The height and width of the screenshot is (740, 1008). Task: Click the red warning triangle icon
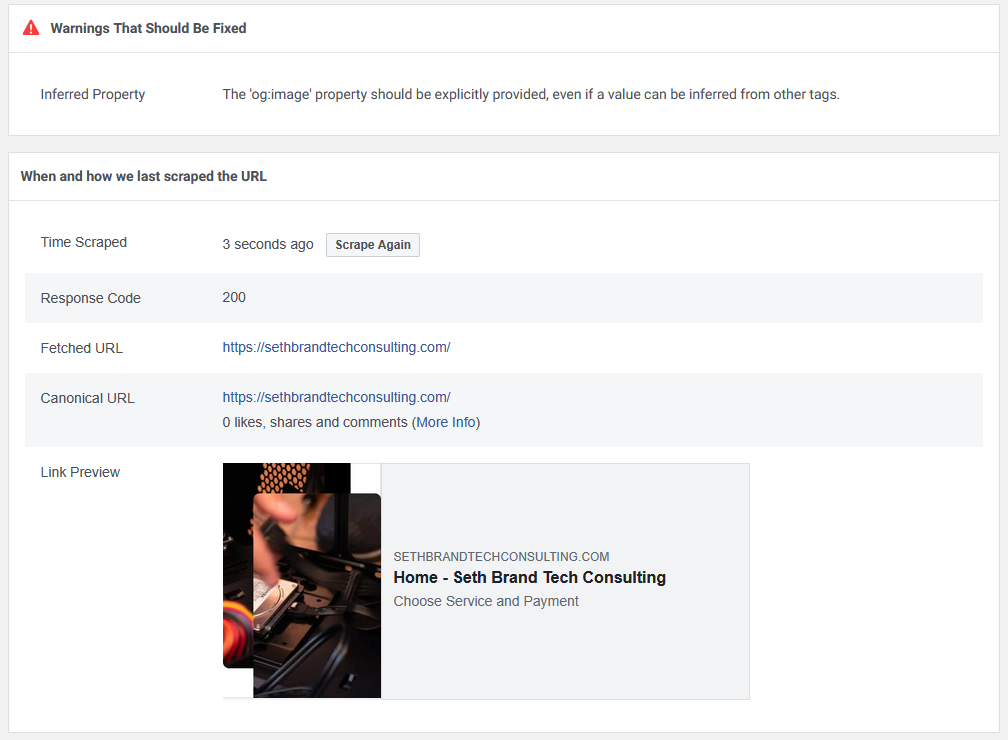(x=31, y=28)
